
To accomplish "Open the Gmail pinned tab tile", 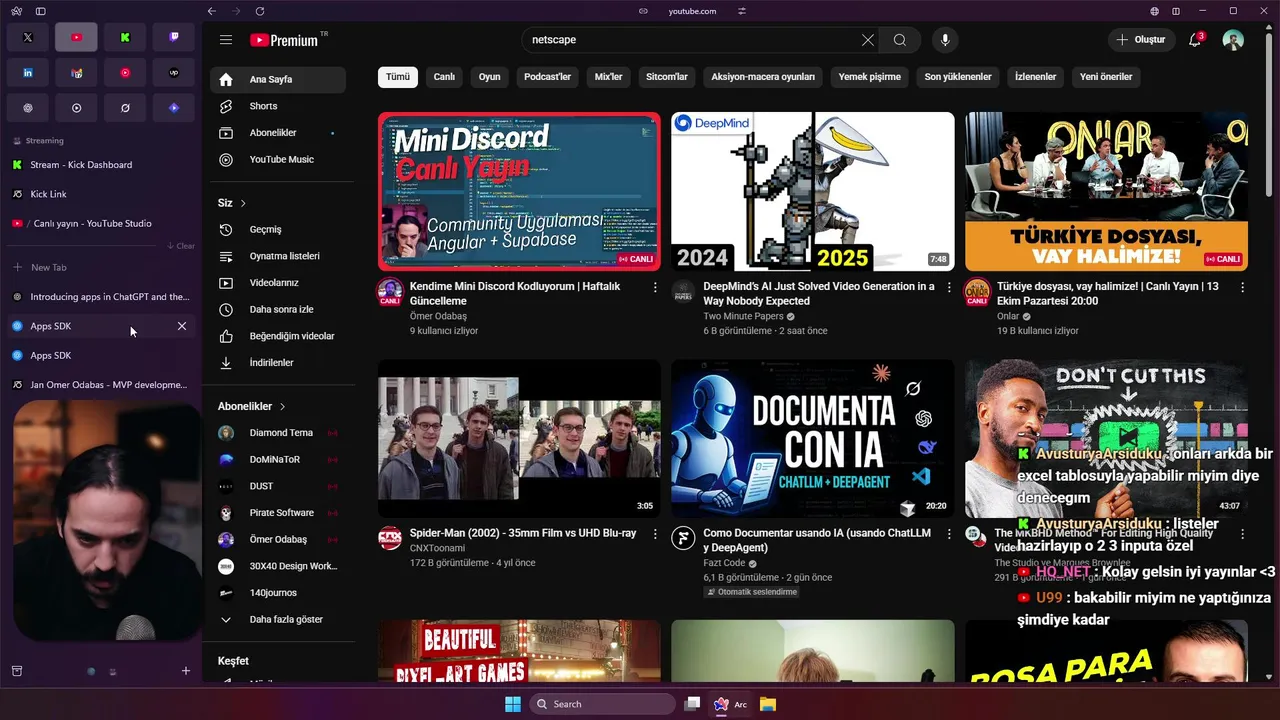I will click(77, 73).
